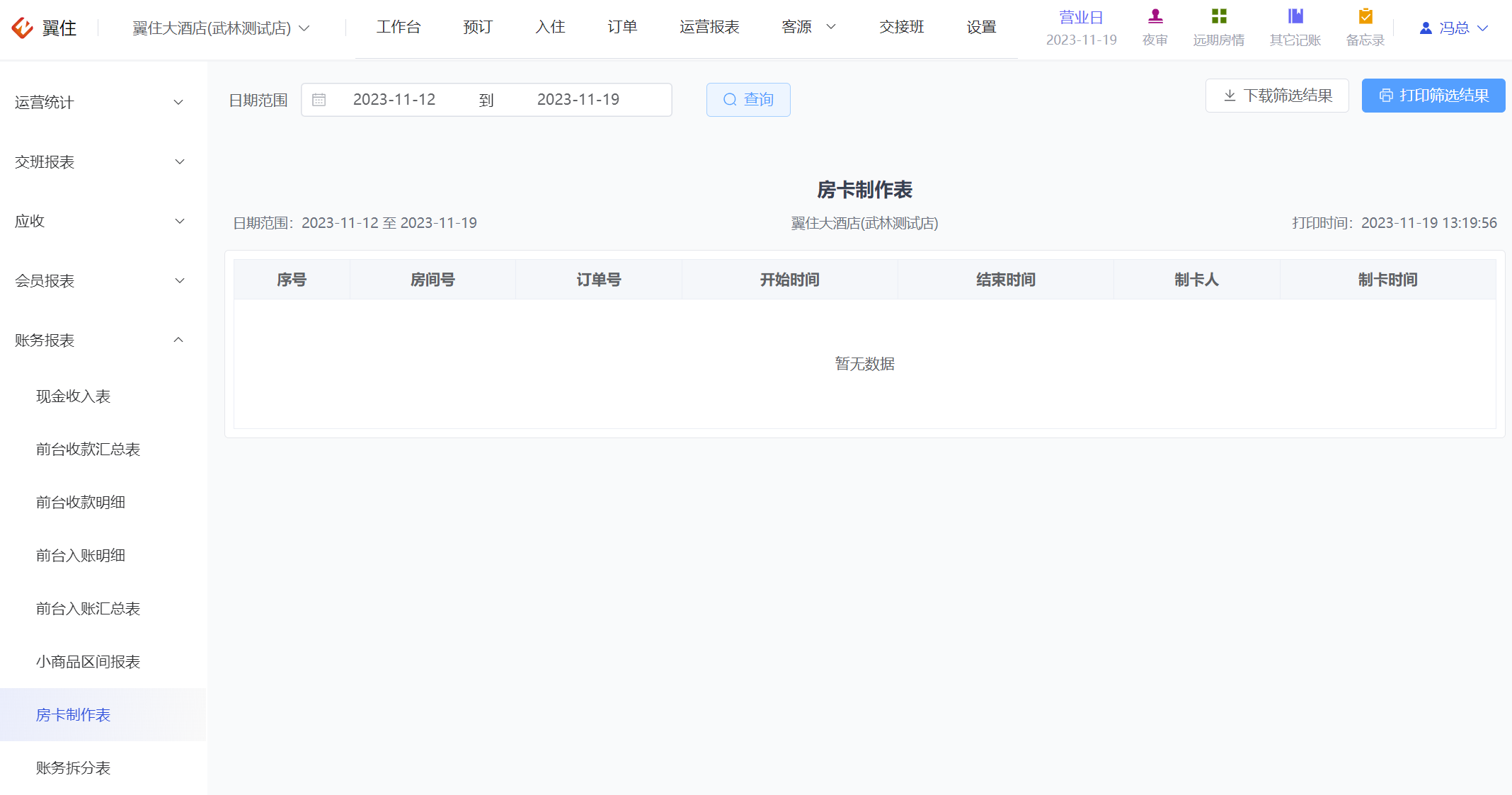The height and width of the screenshot is (795, 1512).
Task: Click the start date field 2023-11-12
Action: (x=394, y=100)
